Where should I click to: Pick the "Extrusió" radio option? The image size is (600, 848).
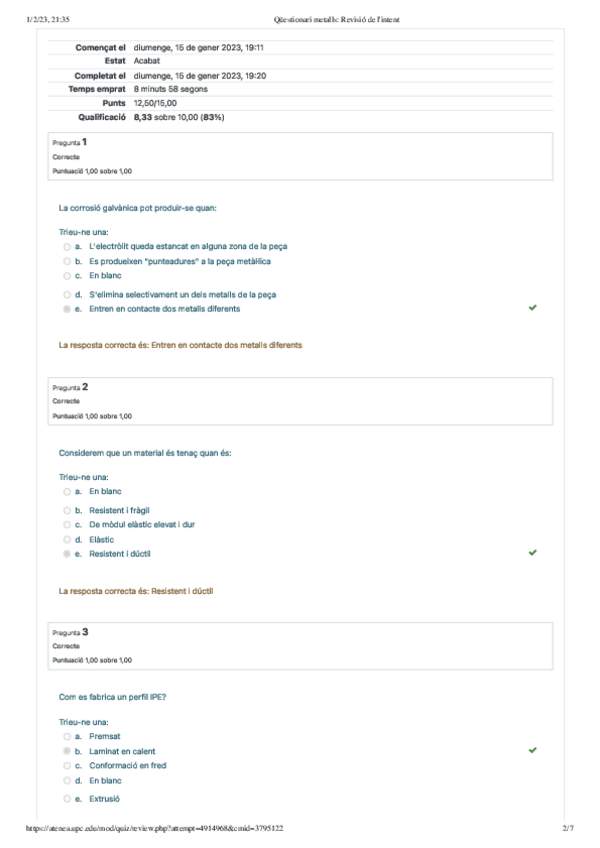point(67,799)
